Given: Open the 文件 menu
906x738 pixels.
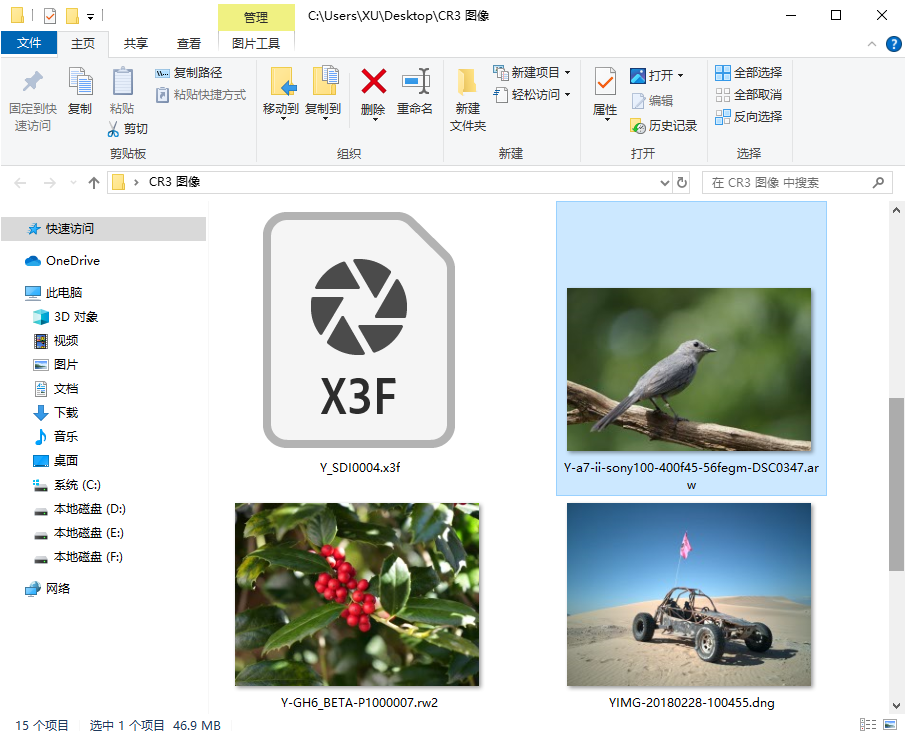Looking at the screenshot, I should tap(30, 43).
